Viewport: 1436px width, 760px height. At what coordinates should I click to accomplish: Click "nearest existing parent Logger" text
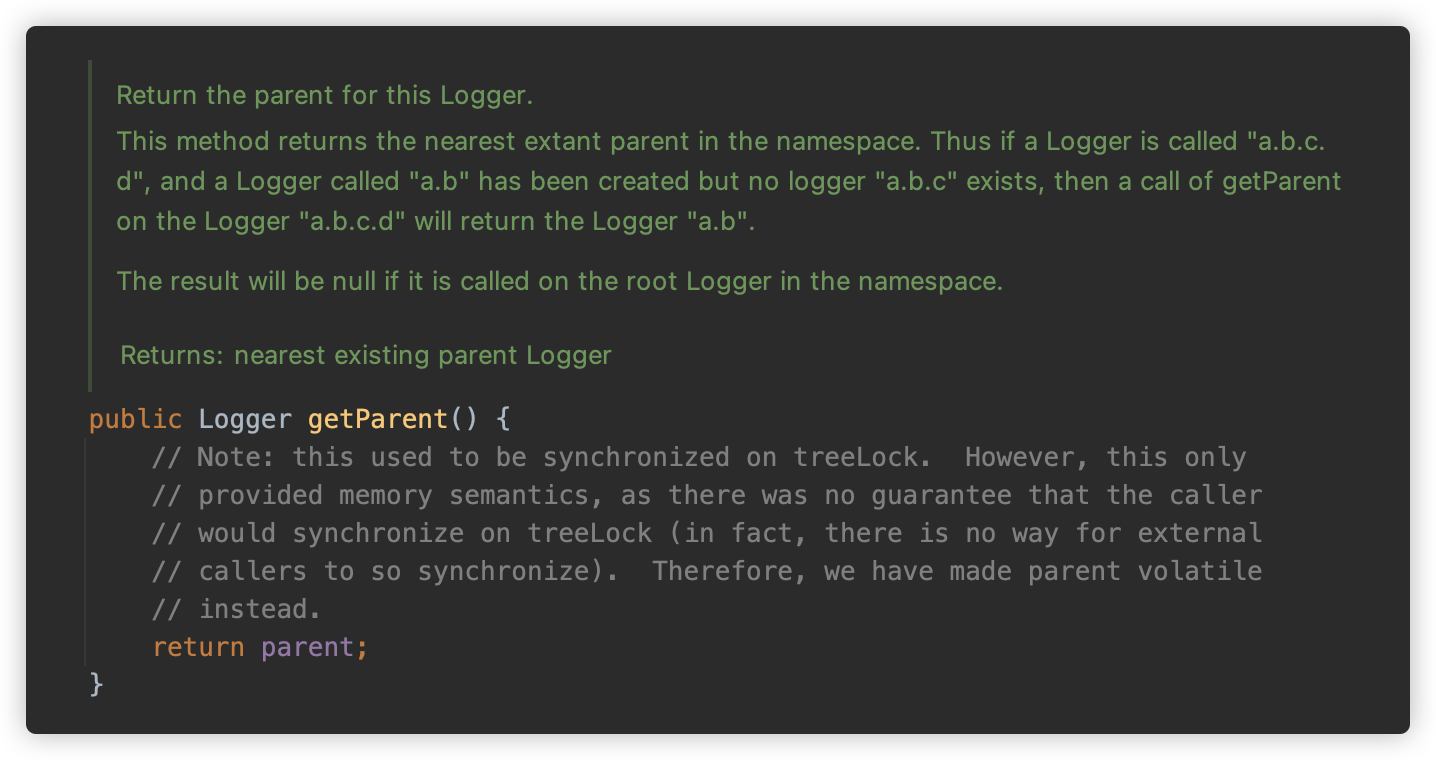423,355
